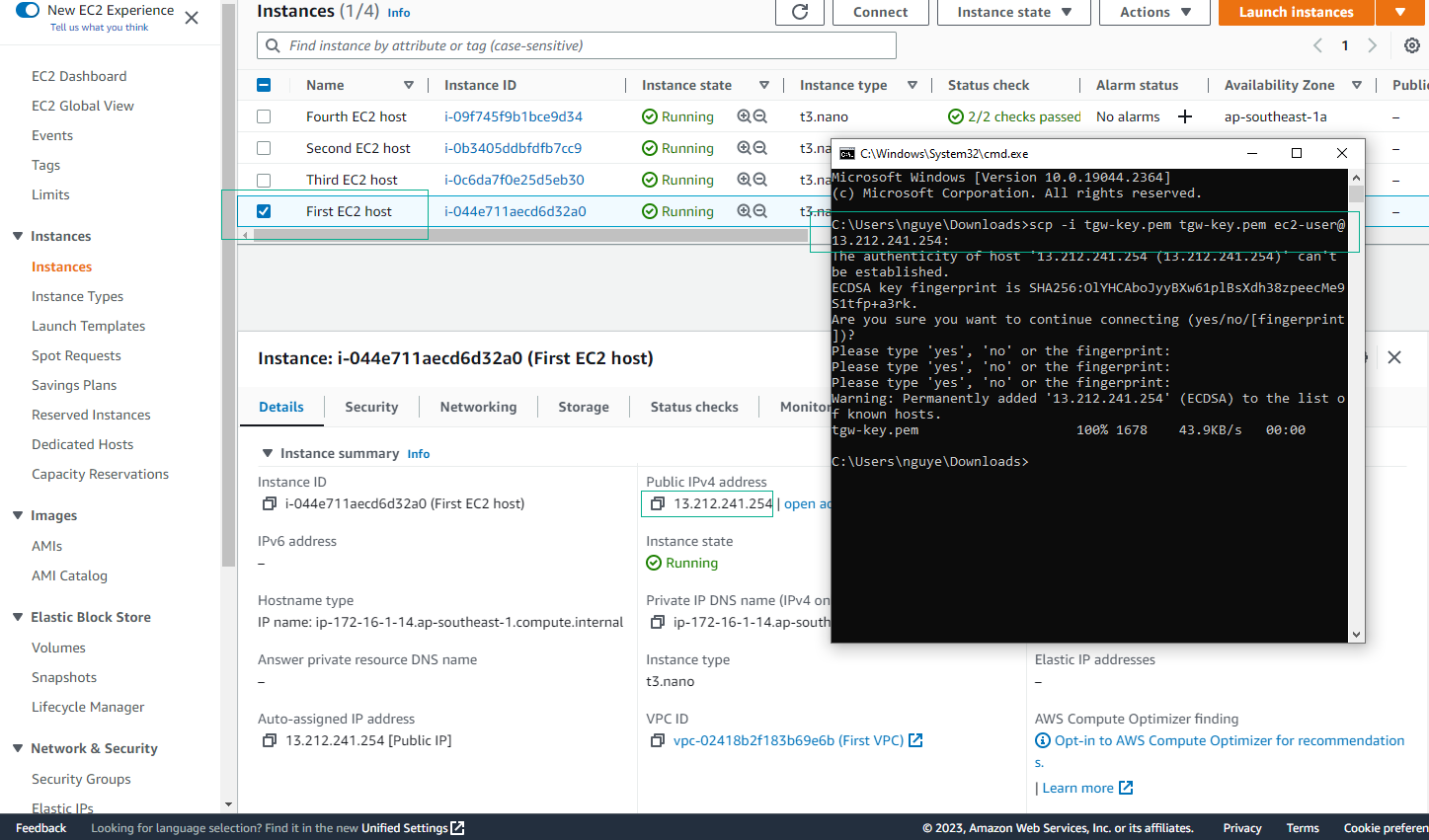
Task: Open the Actions dropdown menu
Action: 1154,12
